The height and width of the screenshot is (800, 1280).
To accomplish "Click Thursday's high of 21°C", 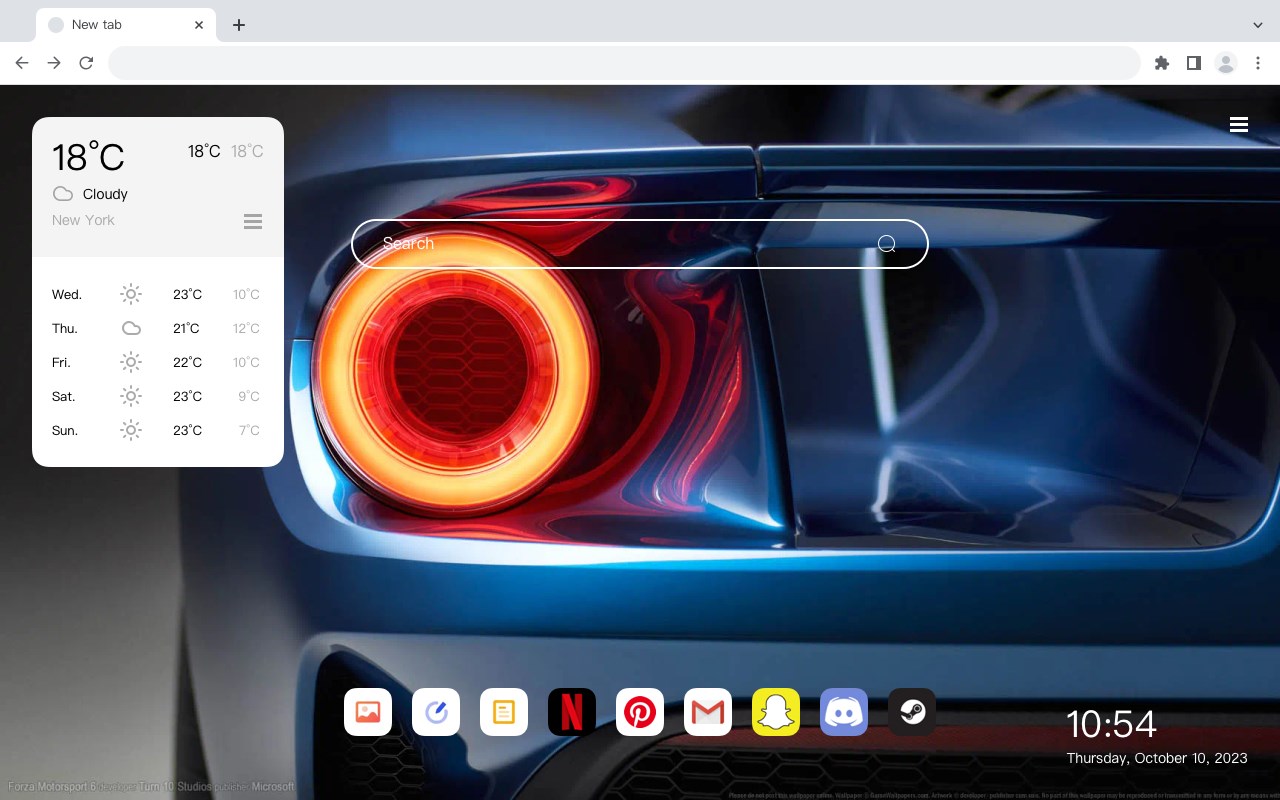I will 186,329.
